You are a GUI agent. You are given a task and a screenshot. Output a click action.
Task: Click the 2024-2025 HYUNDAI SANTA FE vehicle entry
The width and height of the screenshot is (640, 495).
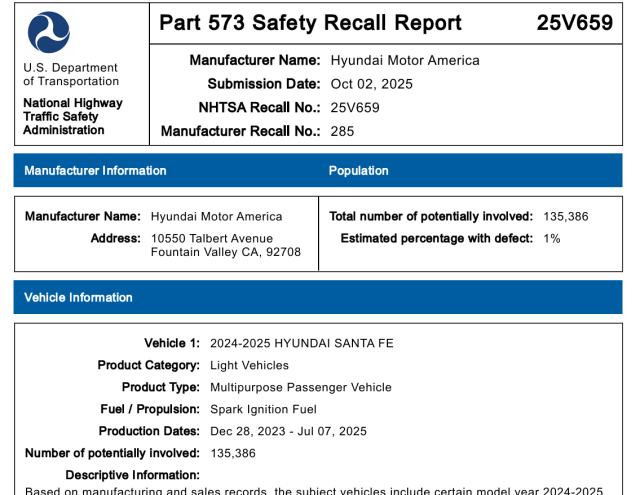(302, 343)
